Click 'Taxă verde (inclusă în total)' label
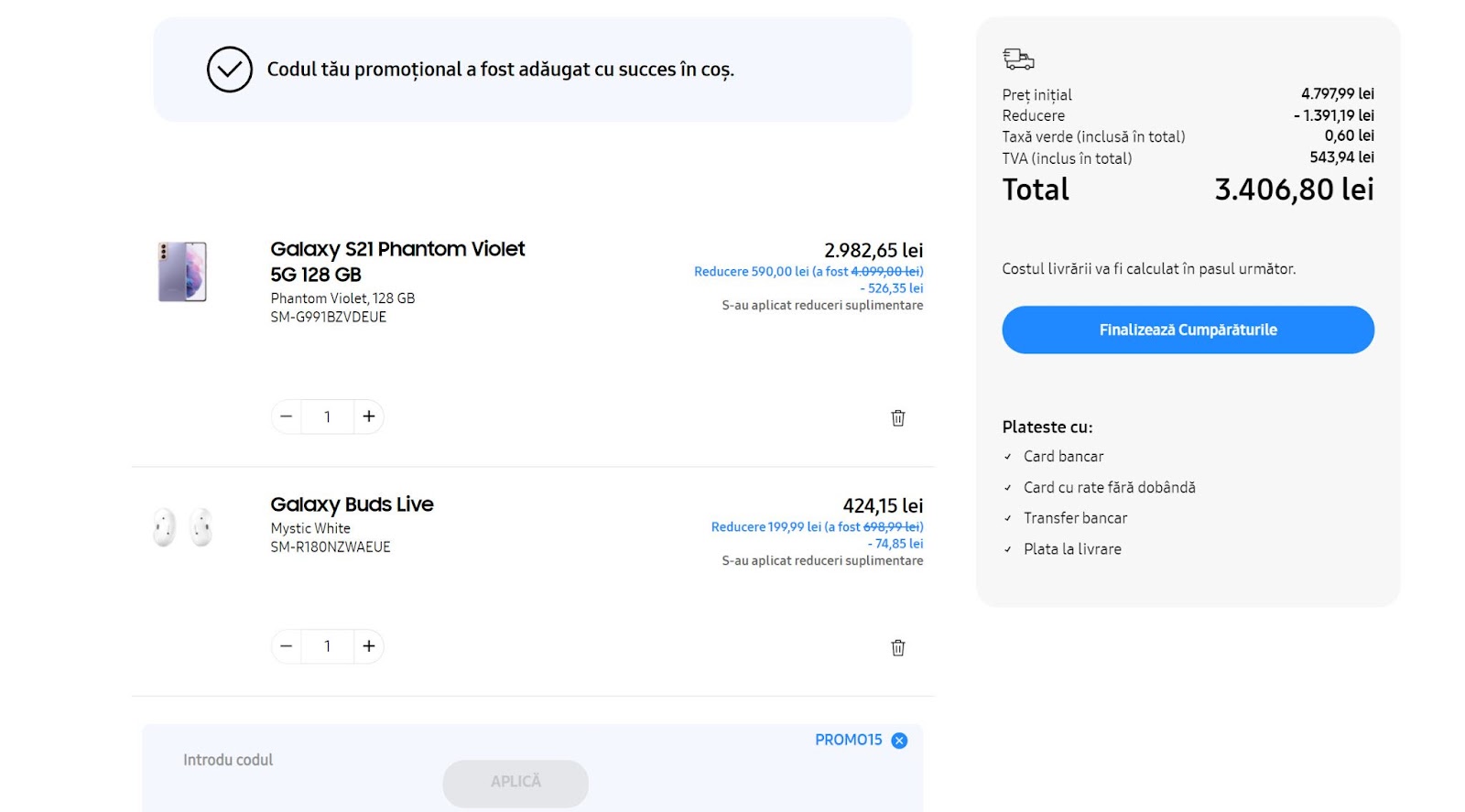This screenshot has width=1465, height=812. pyautogui.click(x=1093, y=136)
